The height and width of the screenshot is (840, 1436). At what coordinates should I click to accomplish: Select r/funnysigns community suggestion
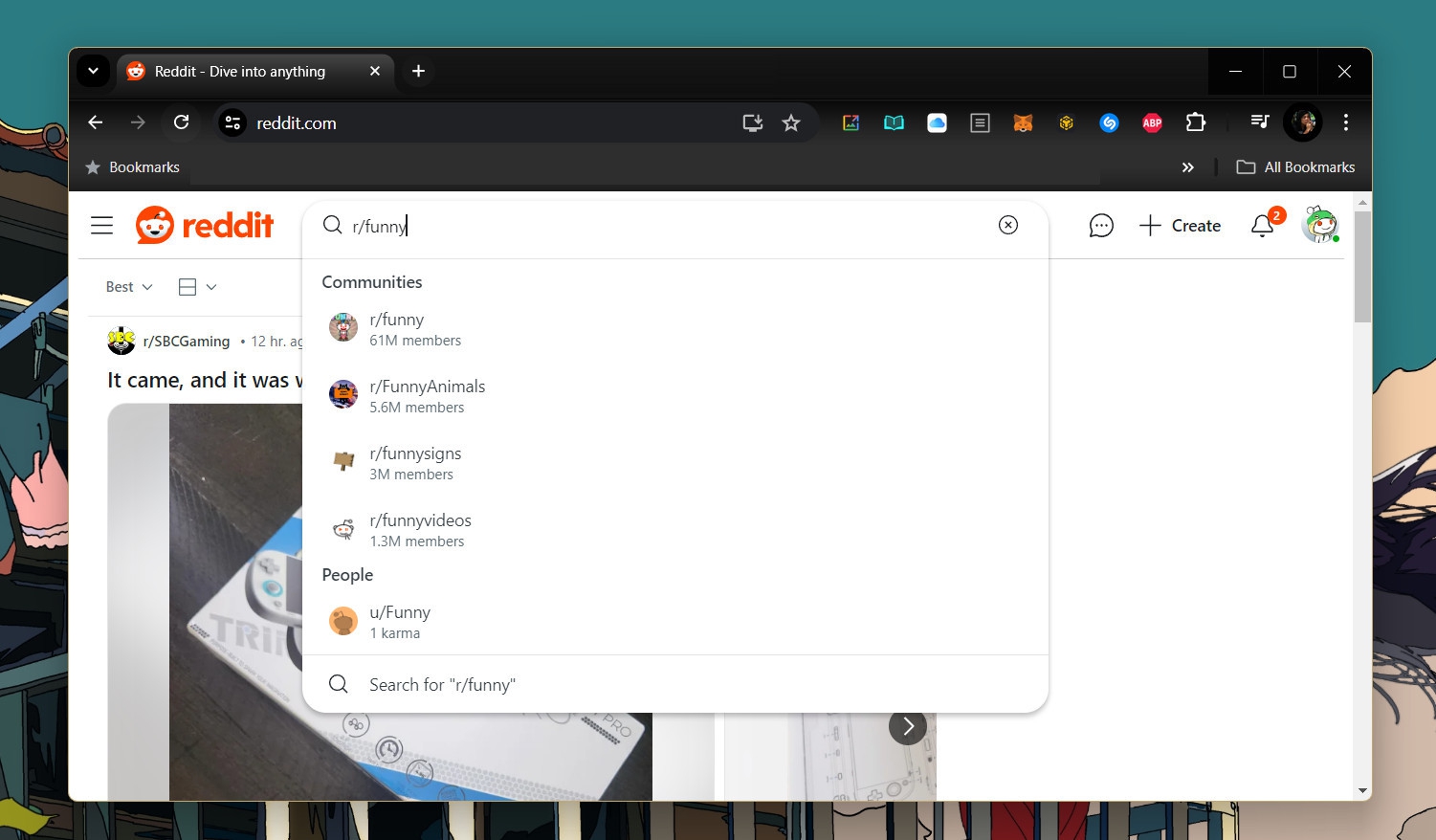[675, 463]
